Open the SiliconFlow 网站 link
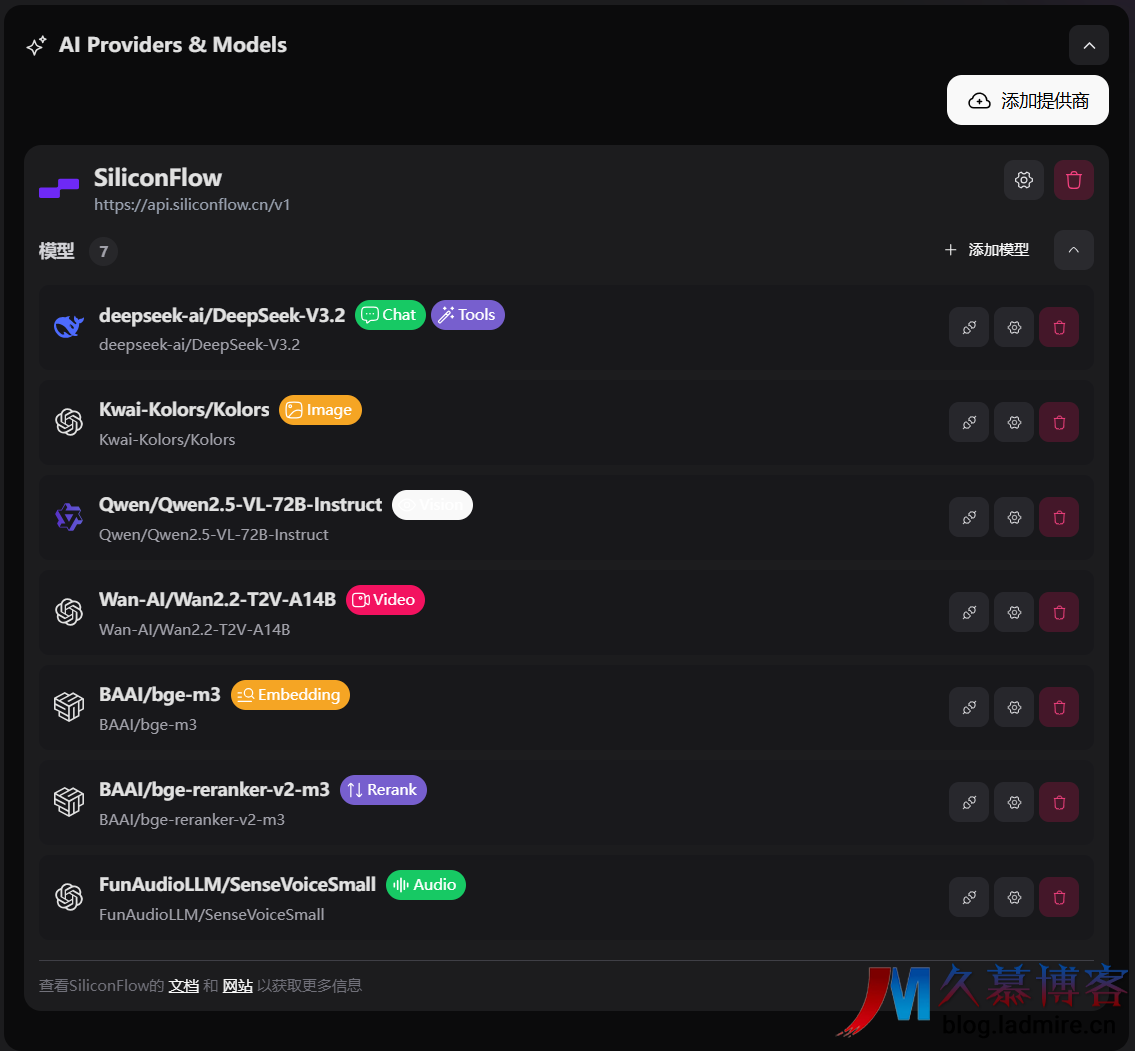 pyautogui.click(x=237, y=986)
